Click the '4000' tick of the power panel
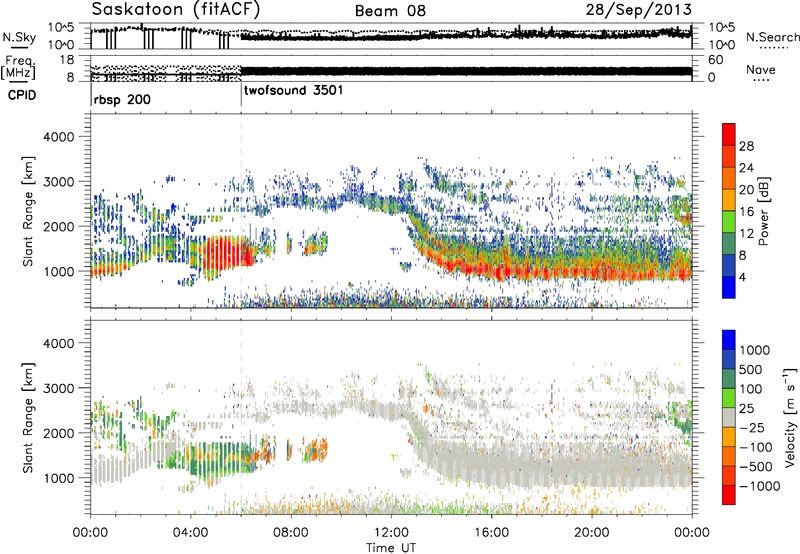This screenshot has width=800, height=554. click(x=58, y=137)
